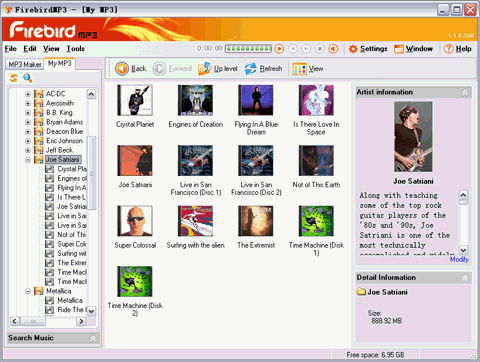480x362 pixels.
Task: Collapse the Detail Information panel
Action: click(x=465, y=278)
